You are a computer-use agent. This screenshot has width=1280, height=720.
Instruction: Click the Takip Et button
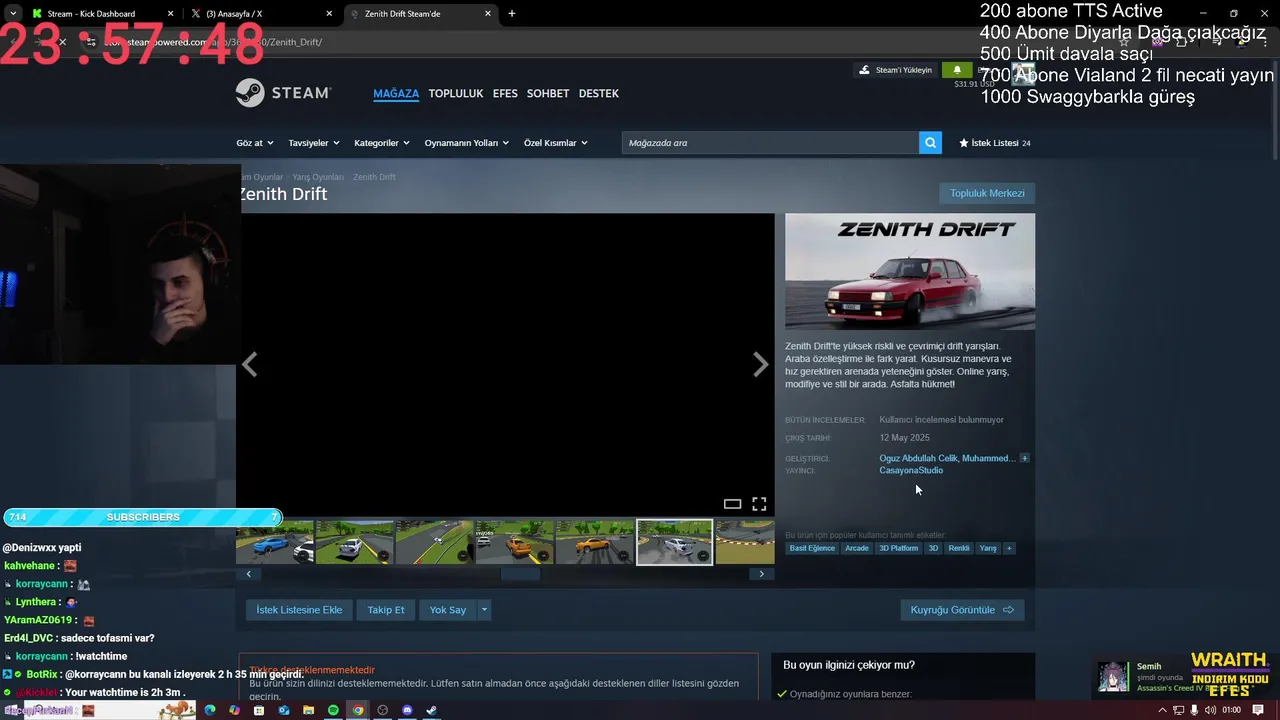(386, 610)
